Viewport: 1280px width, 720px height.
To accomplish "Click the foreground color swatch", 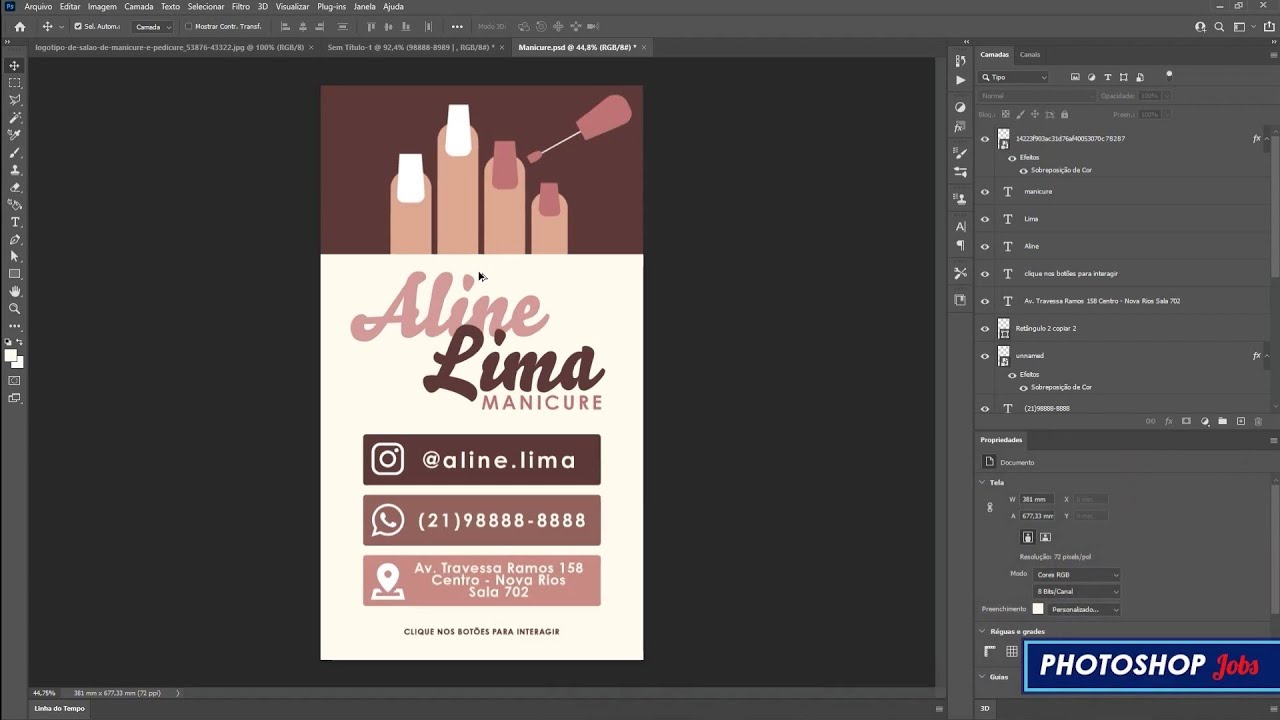I will pos(11,355).
